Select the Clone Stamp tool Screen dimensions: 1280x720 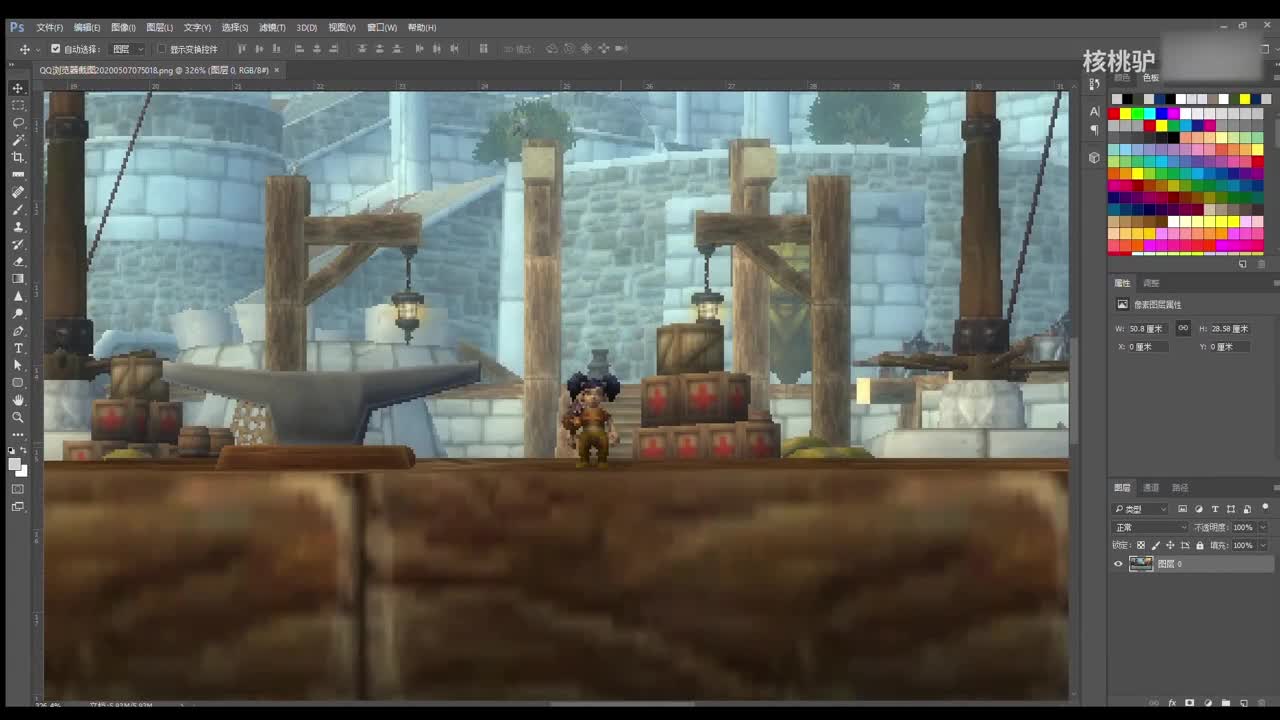click(18, 227)
